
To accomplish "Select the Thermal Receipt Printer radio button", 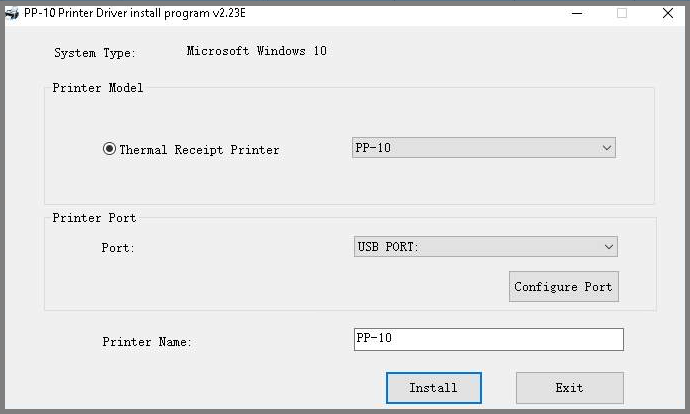I will [x=109, y=149].
